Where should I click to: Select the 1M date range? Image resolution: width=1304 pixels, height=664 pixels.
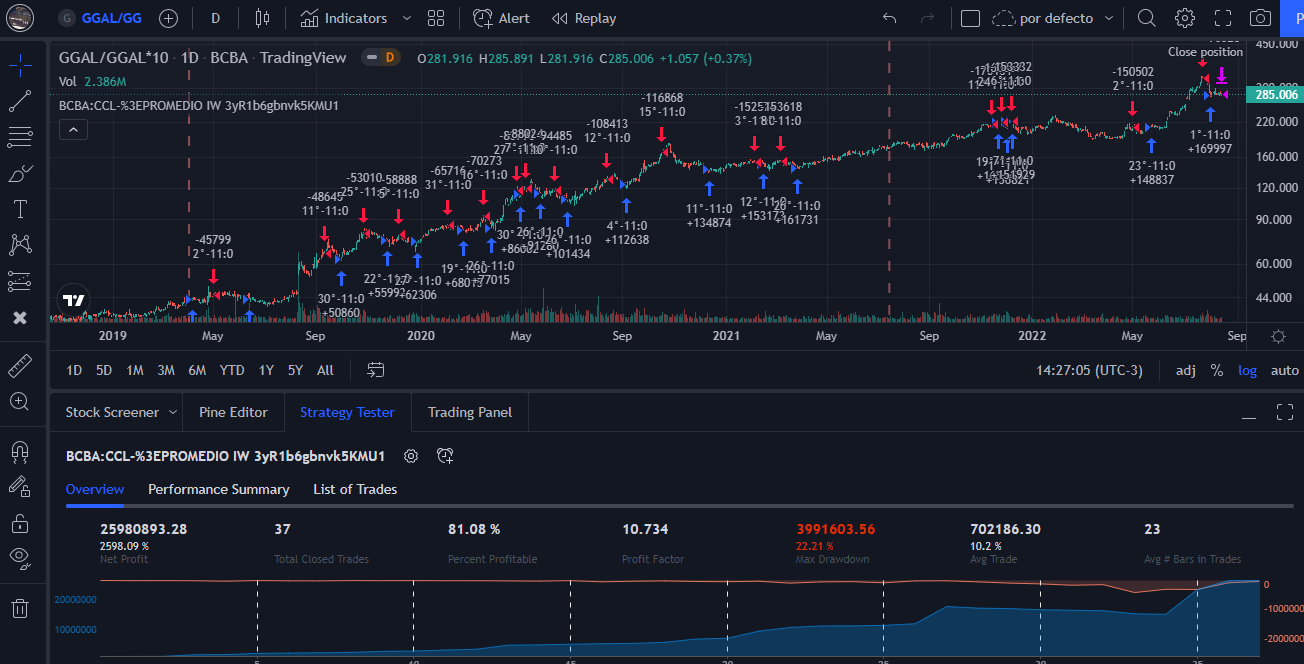pyautogui.click(x=135, y=370)
